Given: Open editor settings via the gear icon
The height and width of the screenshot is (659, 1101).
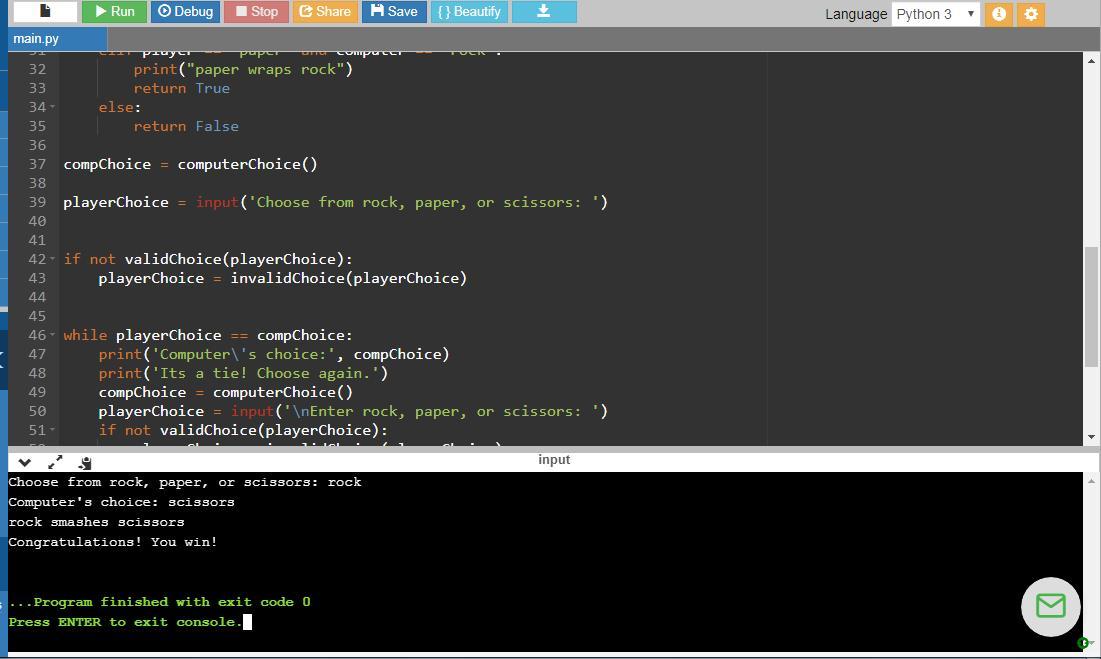Looking at the screenshot, I should click(1031, 14).
